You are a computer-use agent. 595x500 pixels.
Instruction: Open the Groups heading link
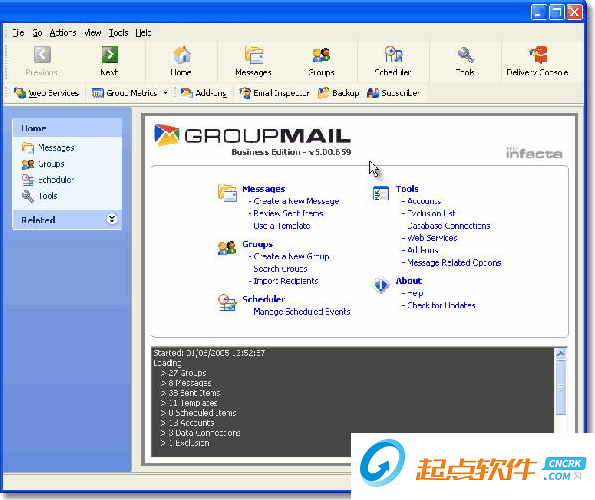(258, 244)
